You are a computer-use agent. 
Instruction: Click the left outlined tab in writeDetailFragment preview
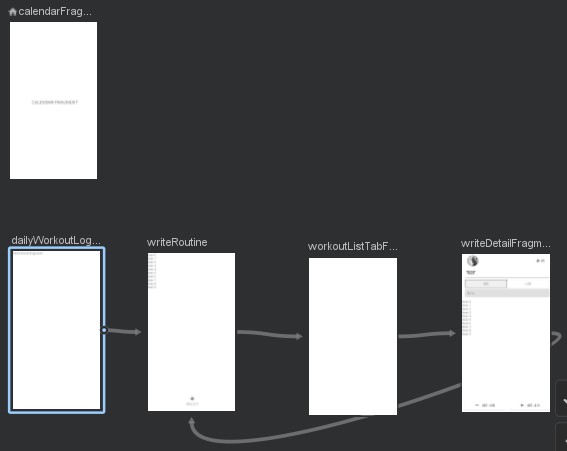pyautogui.click(x=486, y=284)
